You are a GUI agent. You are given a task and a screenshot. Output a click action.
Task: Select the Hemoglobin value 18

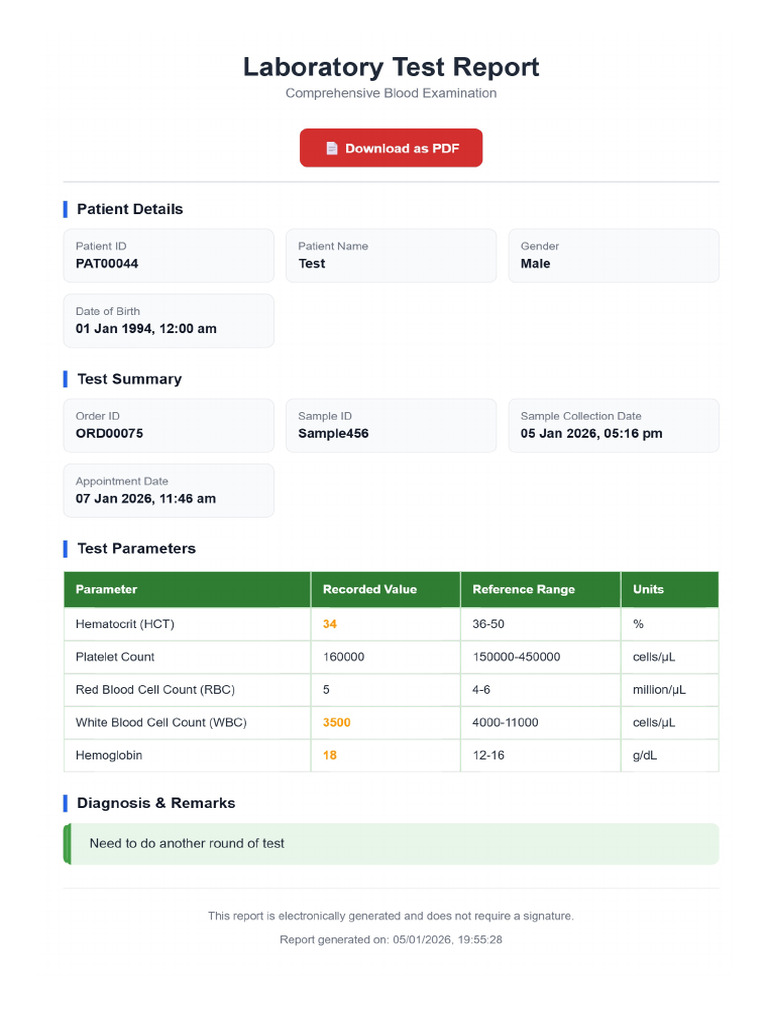pos(330,755)
